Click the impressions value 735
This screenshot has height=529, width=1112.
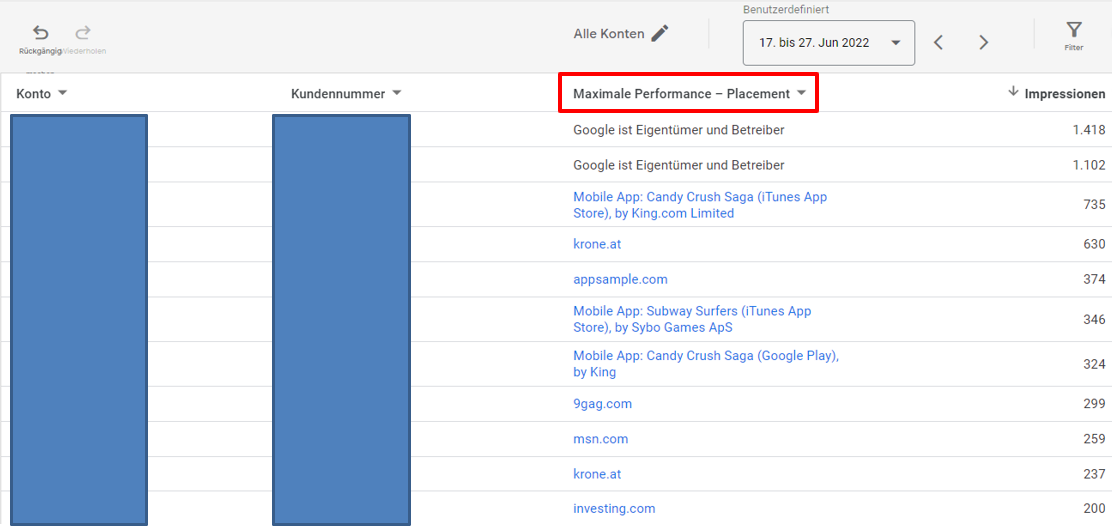click(1094, 205)
